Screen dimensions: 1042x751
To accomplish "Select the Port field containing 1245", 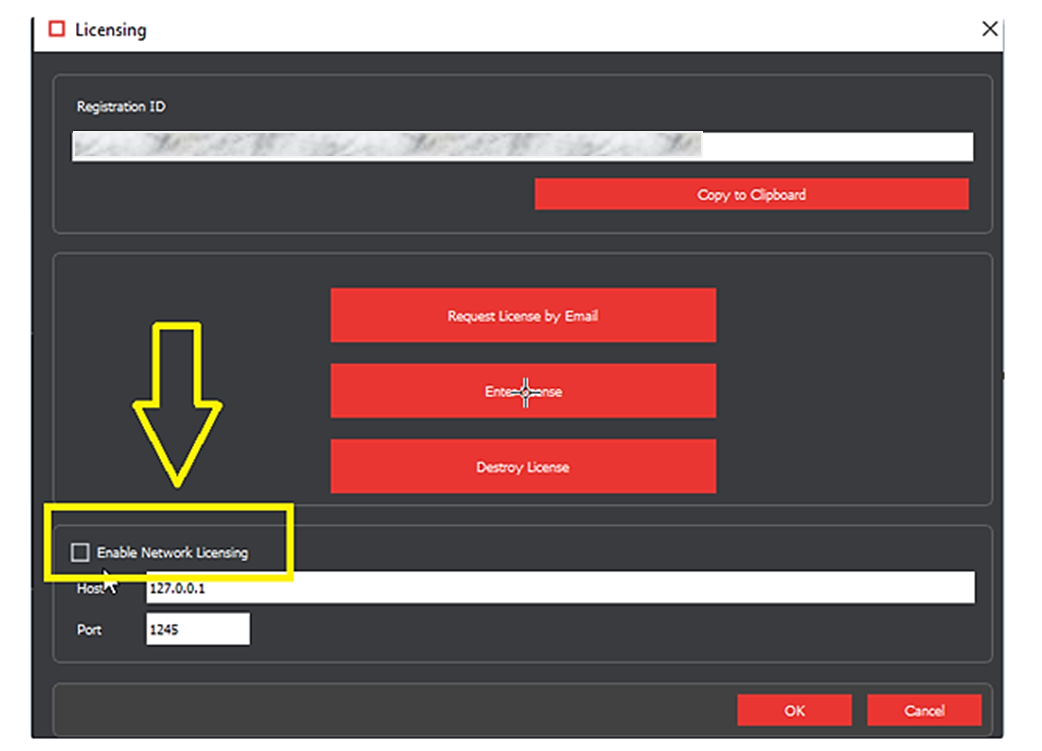I will (x=197, y=630).
